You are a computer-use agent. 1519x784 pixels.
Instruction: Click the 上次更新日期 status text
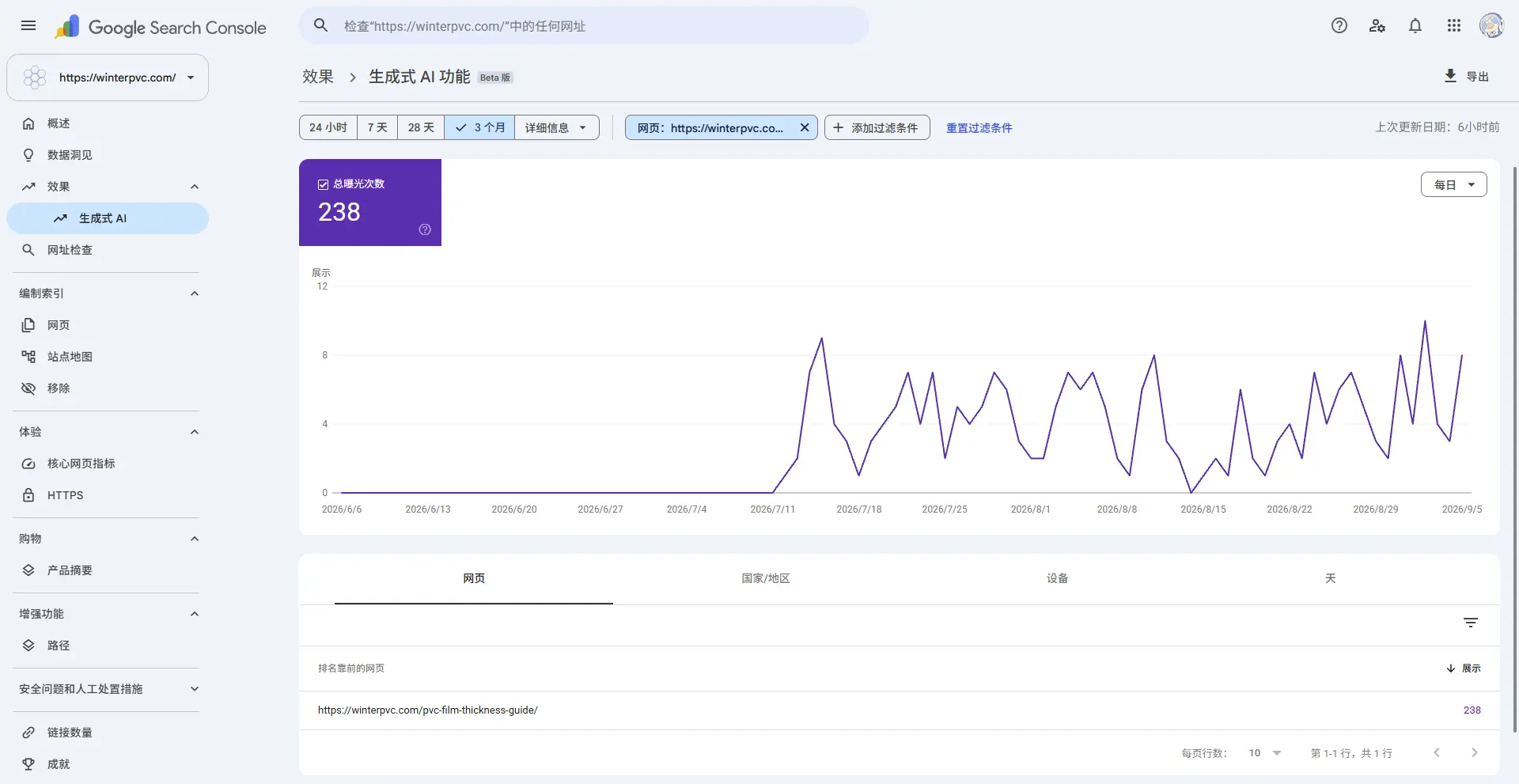pos(1438,127)
